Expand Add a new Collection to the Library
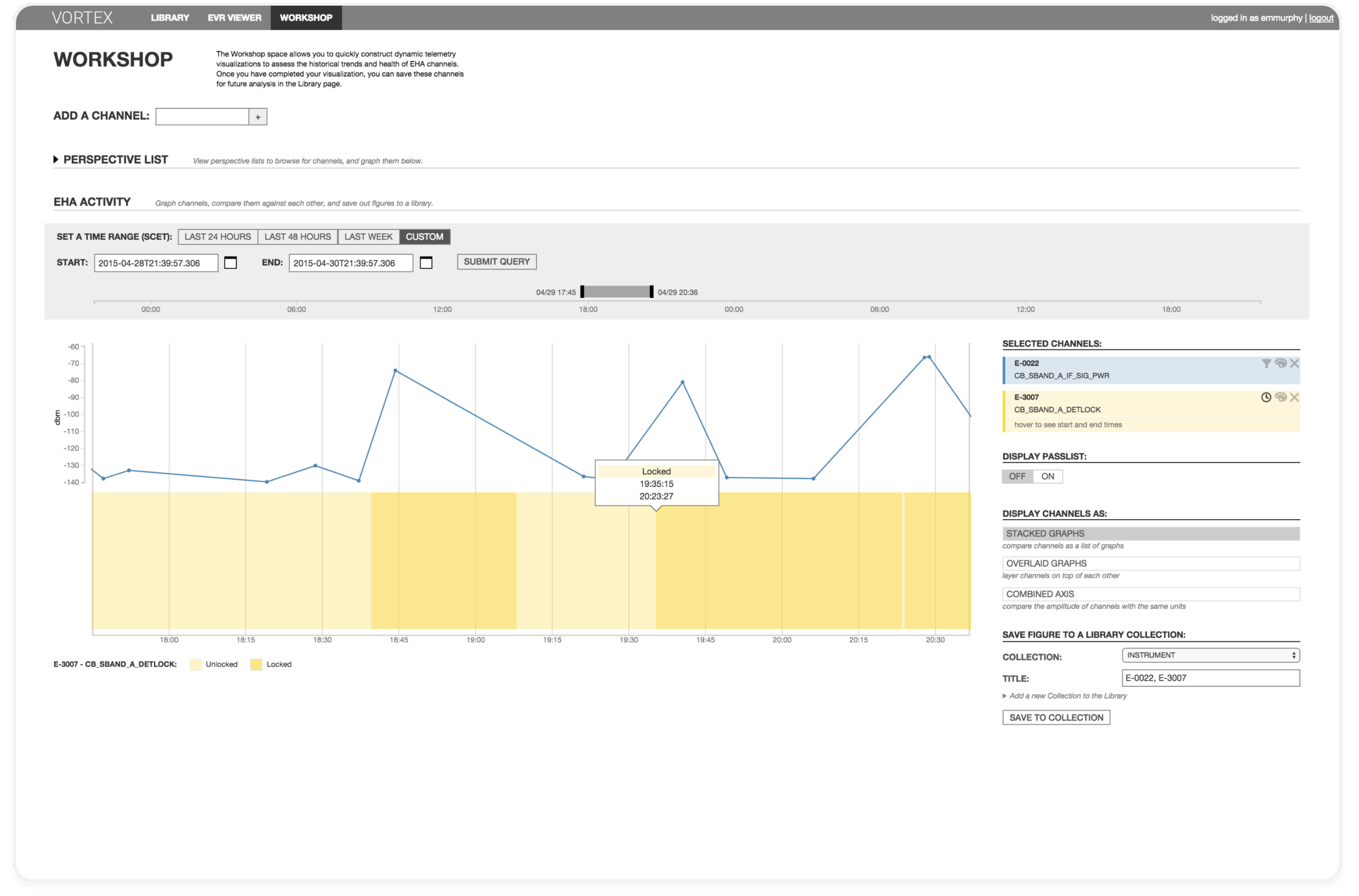The width and height of the screenshot is (1359, 896). 1064,695
